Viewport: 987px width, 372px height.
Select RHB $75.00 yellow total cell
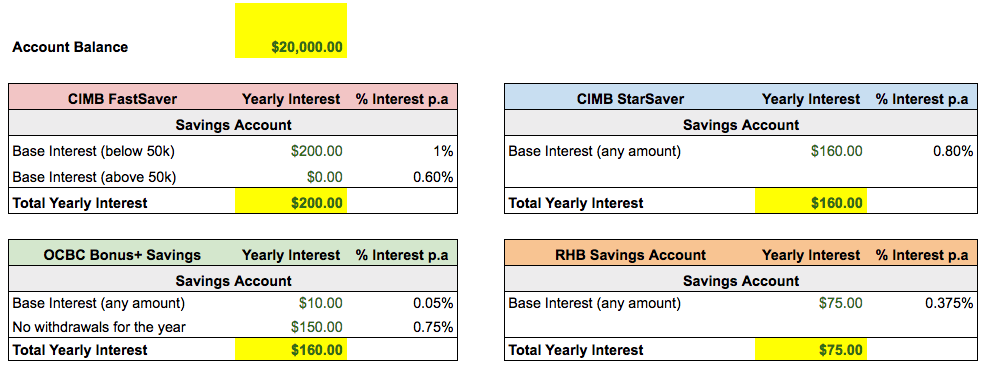[x=811, y=350]
